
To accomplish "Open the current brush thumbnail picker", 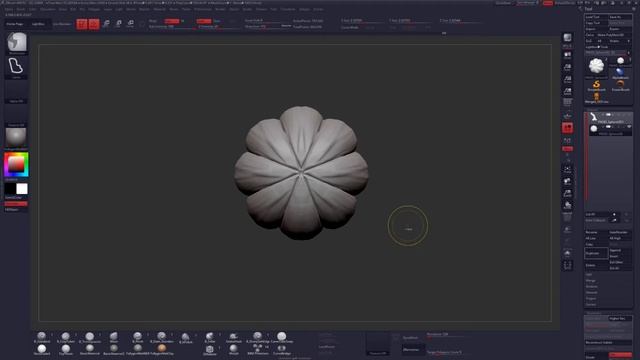I will (17, 43).
